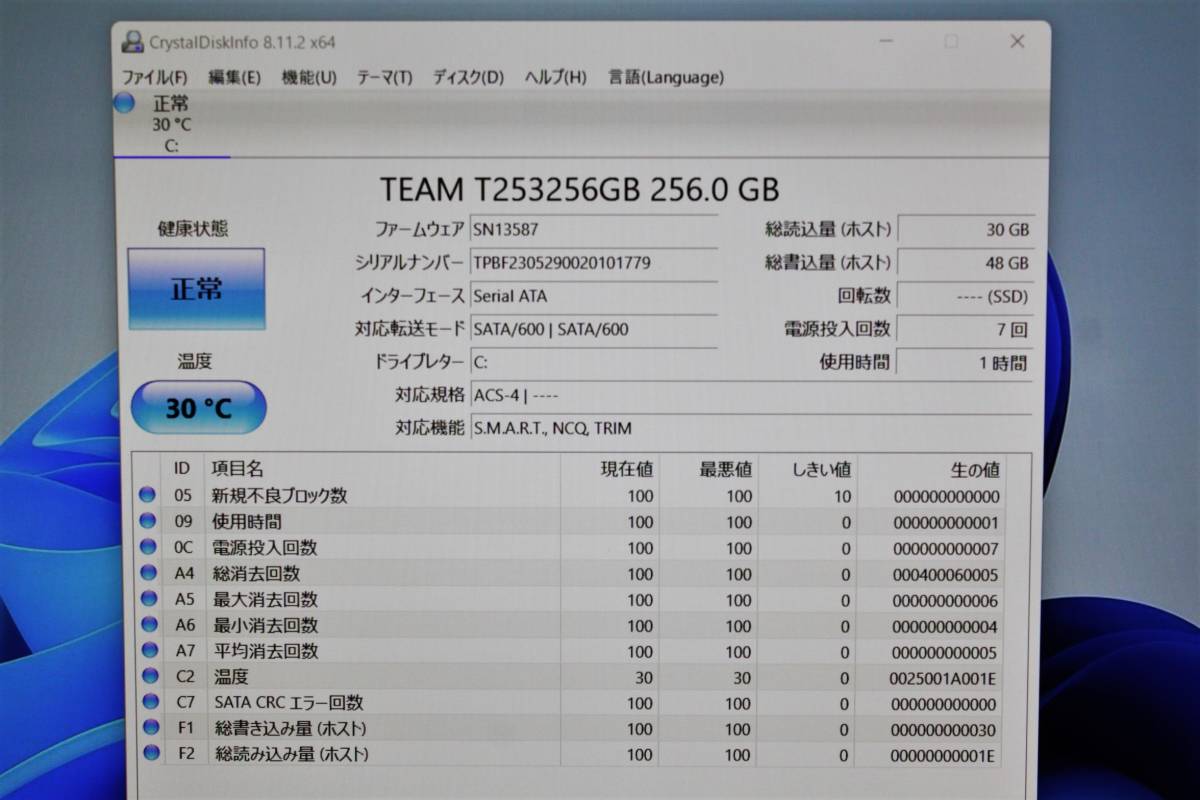Click the 最悪値 column header

click(708, 468)
